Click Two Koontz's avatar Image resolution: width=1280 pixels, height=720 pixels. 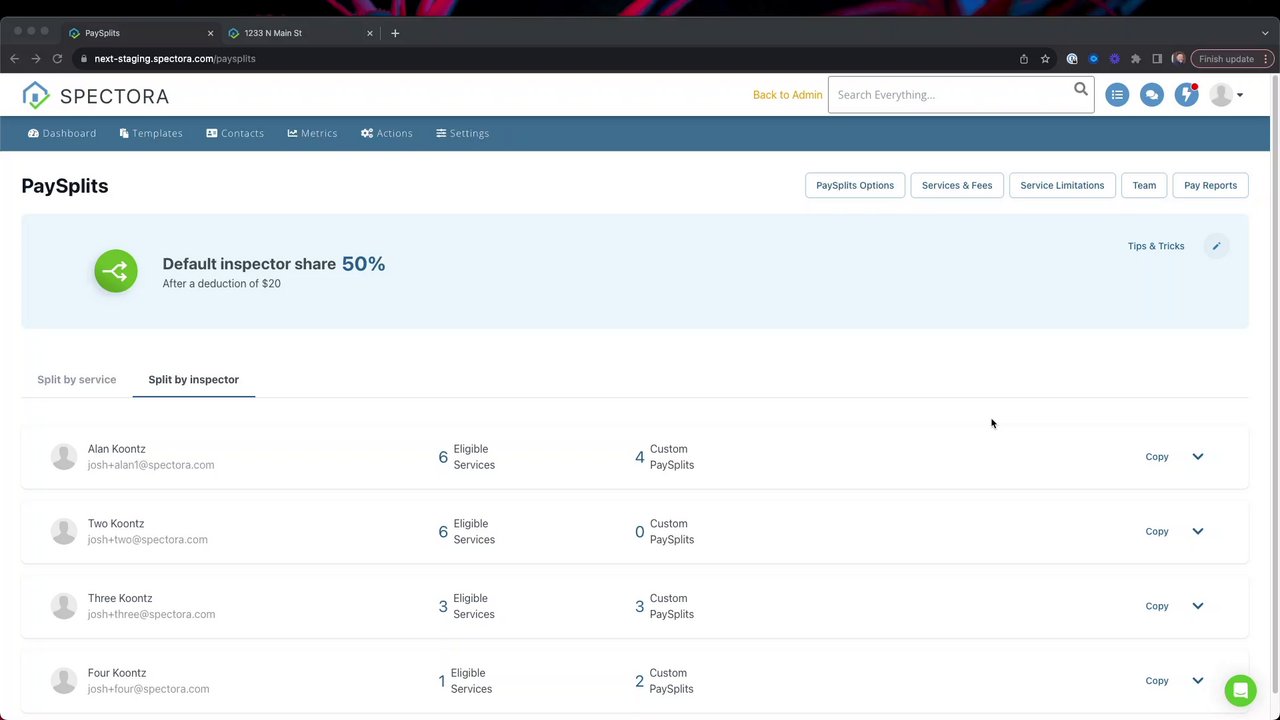pos(64,532)
